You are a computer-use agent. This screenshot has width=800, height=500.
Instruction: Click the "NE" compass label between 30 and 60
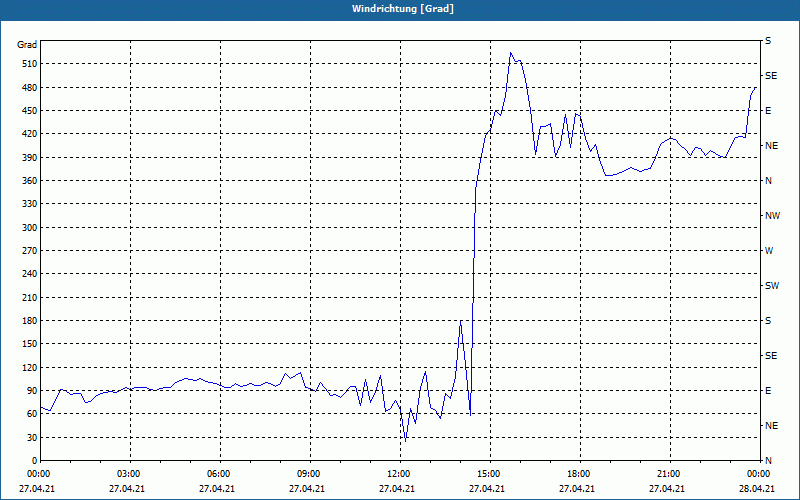tap(771, 426)
